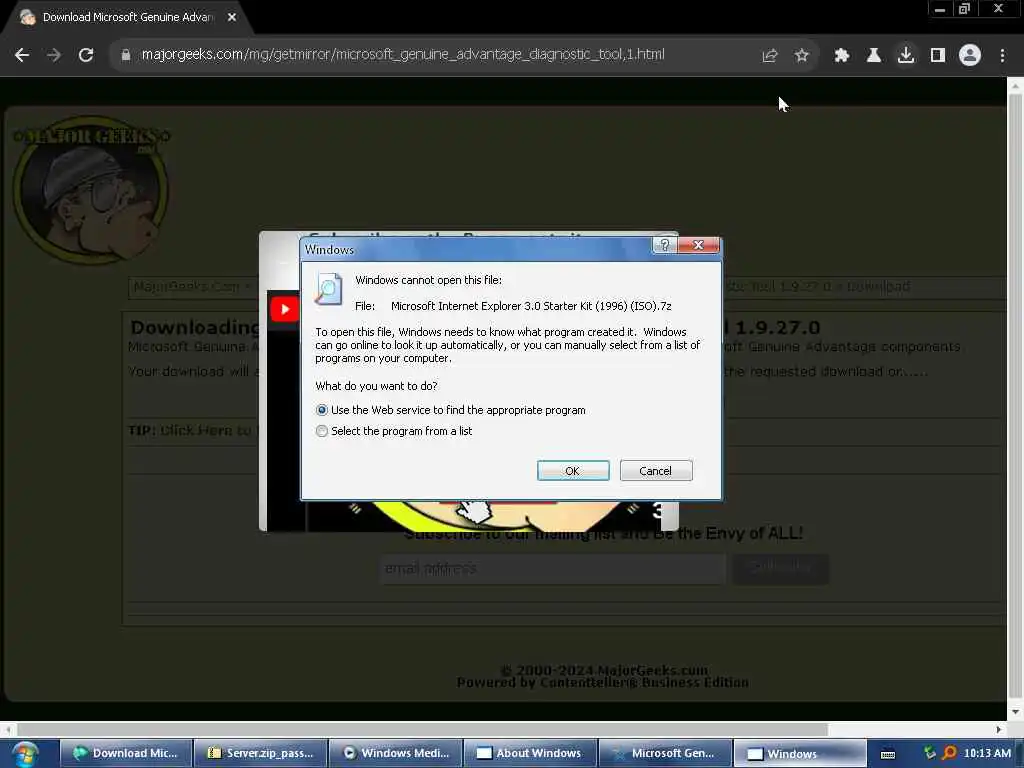Click the keyboard icon in system tray
Viewport: 1024px width, 768px height.
888,754
